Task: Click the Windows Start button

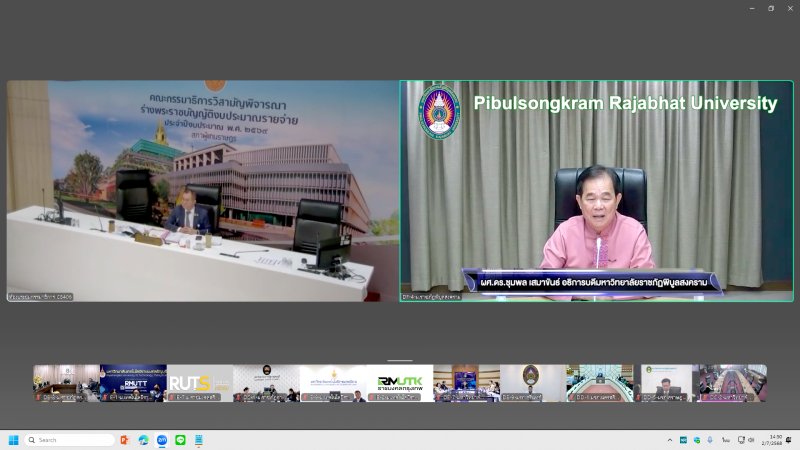Action: tap(14, 440)
